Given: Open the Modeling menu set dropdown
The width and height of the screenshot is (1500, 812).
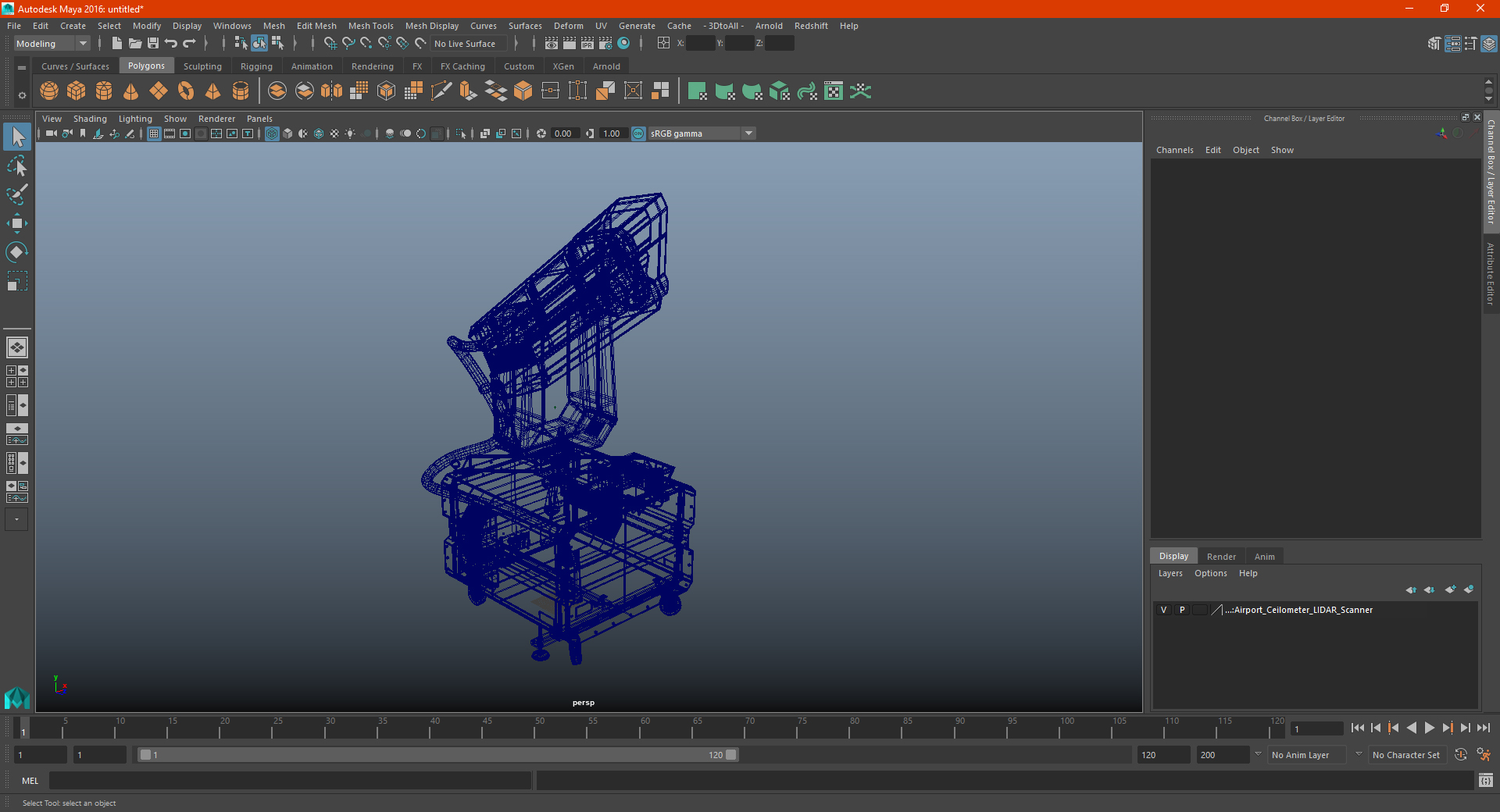Looking at the screenshot, I should click(52, 44).
